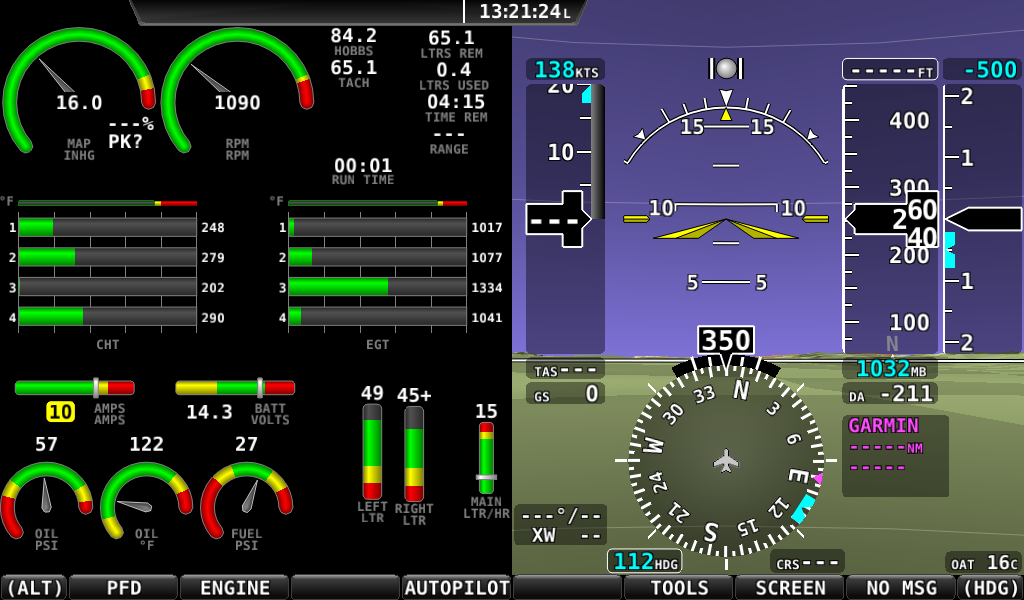This screenshot has width=1024, height=600.
Task: Click the 1032 MB barometer setting
Action: (x=890, y=368)
